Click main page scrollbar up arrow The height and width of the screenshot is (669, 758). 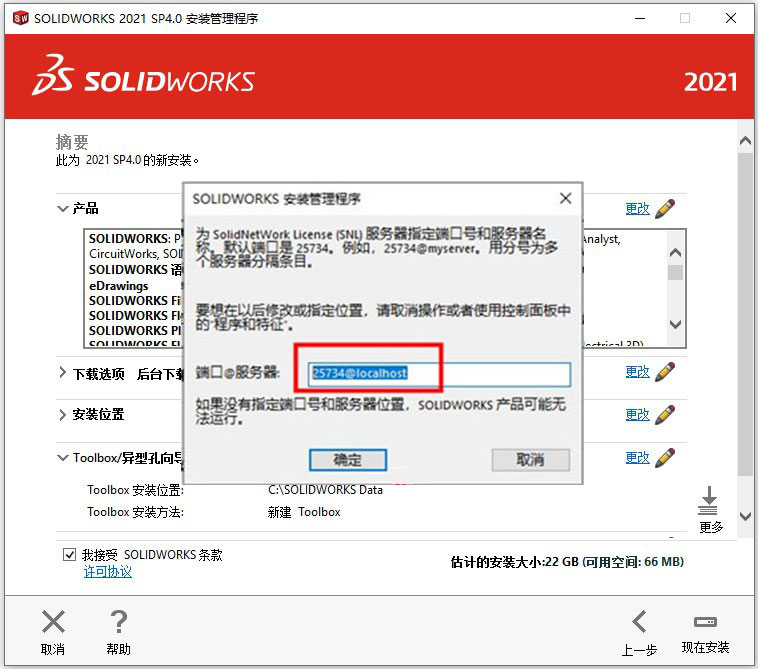(x=745, y=141)
